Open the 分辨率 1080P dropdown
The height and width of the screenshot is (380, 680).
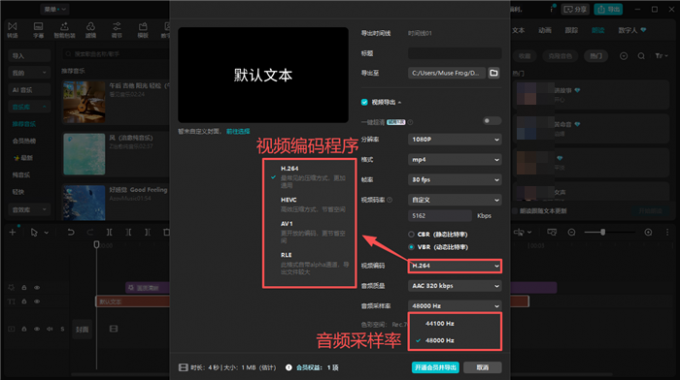[454, 139]
